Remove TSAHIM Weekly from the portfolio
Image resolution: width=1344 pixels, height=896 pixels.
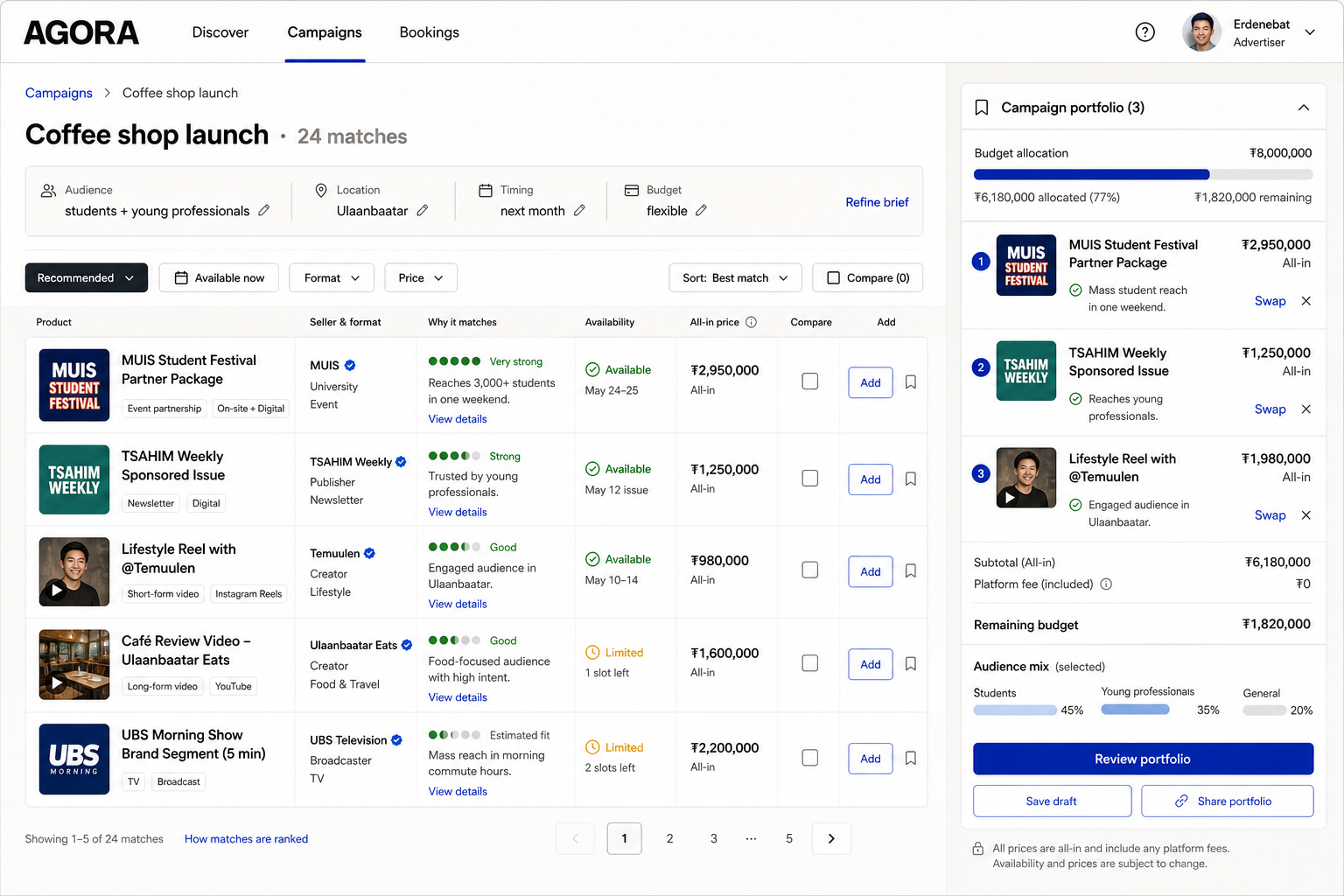(x=1306, y=409)
